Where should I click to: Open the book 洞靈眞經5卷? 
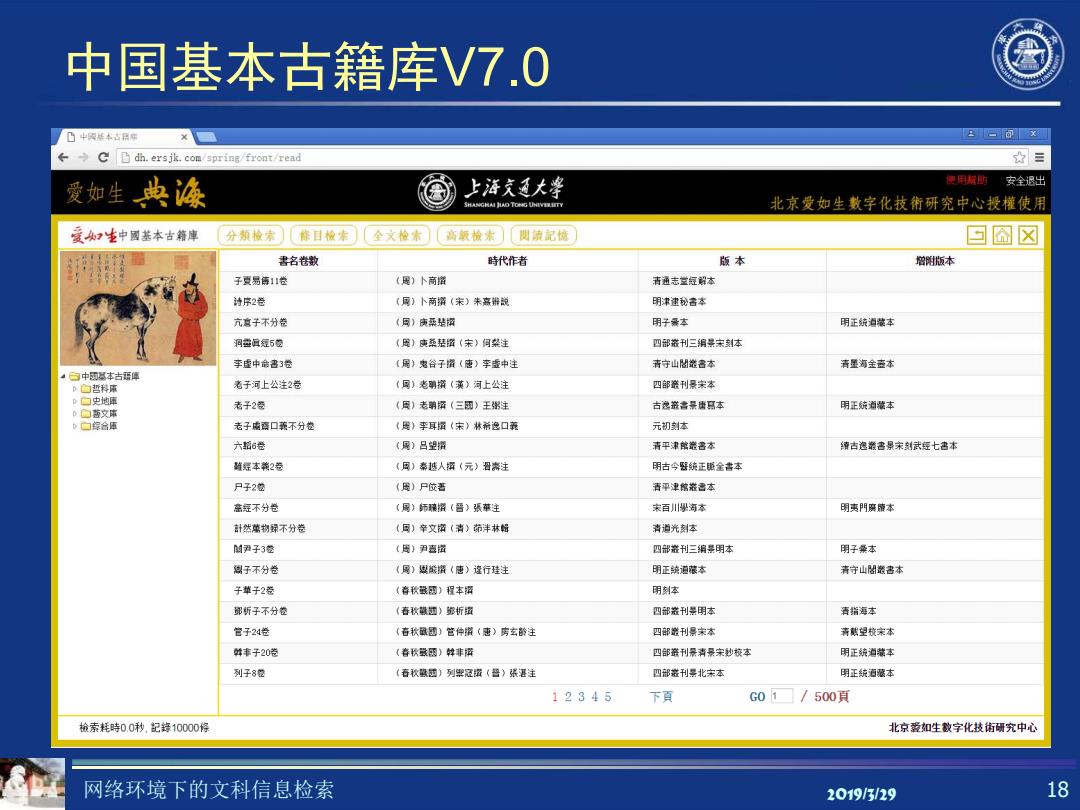pos(258,343)
